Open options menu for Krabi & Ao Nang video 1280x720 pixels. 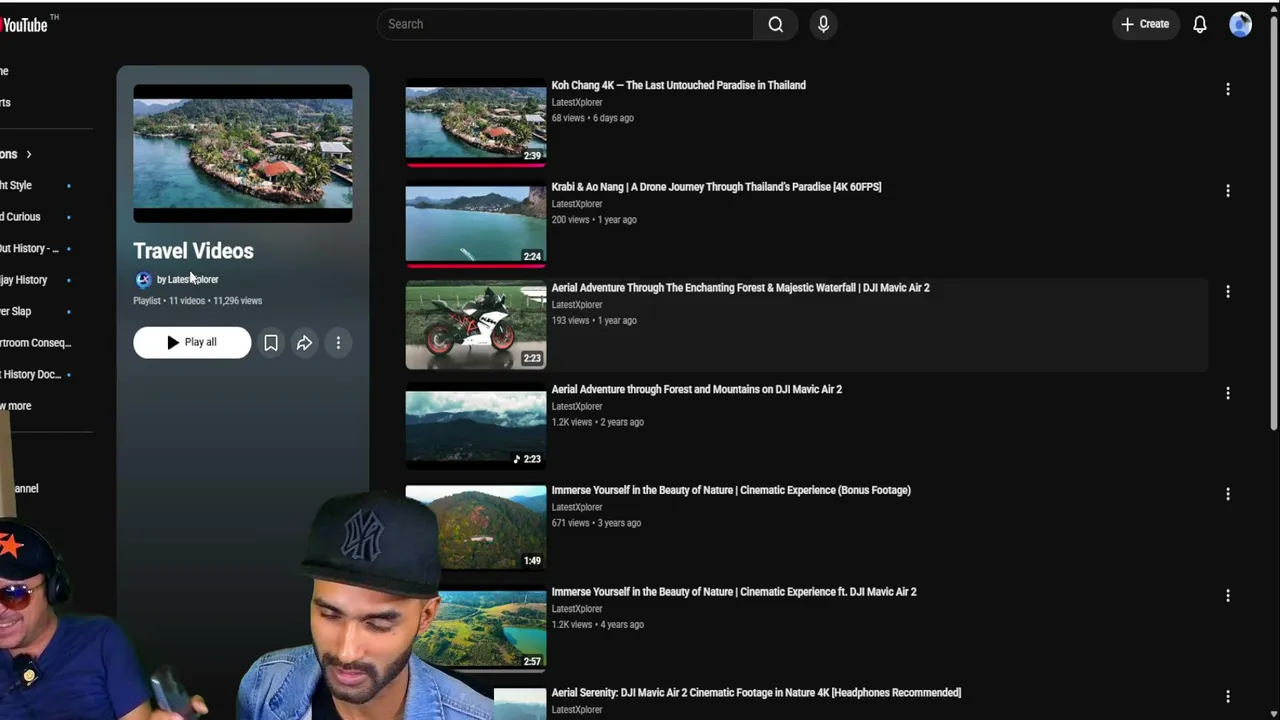[x=1227, y=190]
